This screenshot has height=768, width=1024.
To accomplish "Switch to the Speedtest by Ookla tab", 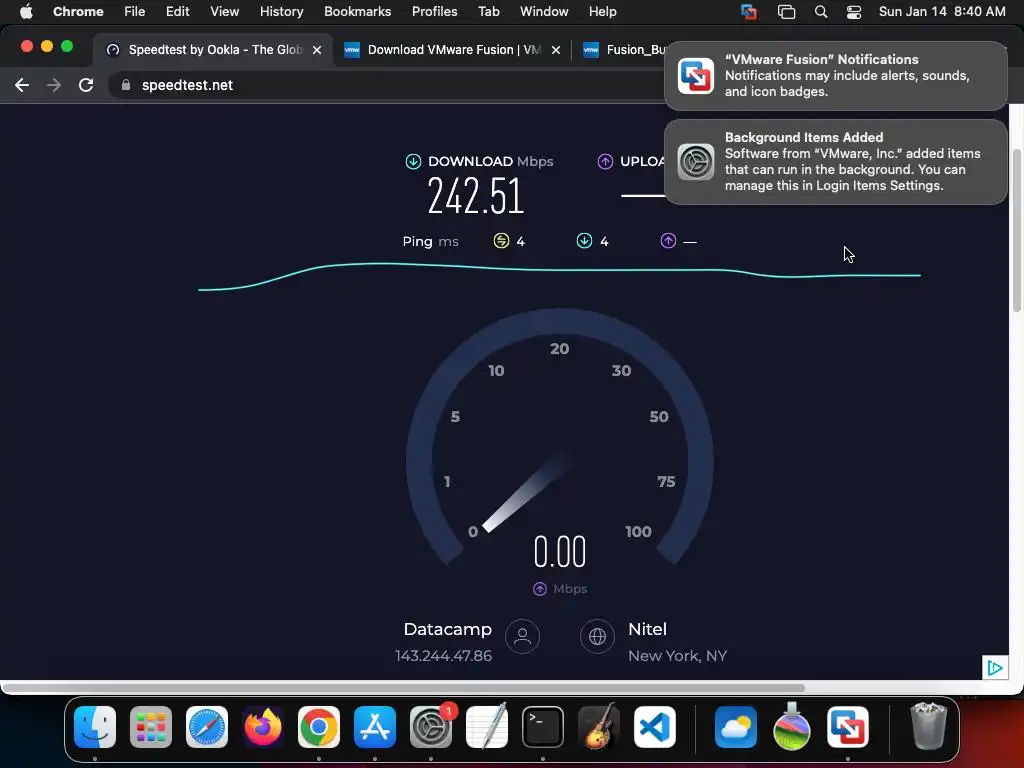I will click(x=213, y=50).
